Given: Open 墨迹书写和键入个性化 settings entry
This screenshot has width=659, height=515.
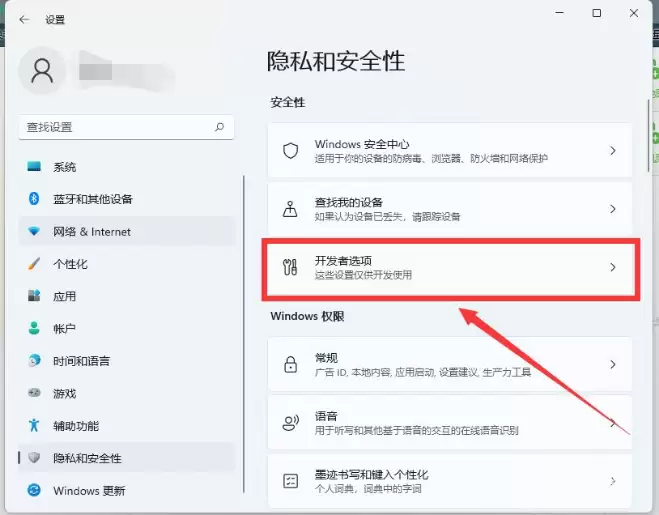Looking at the screenshot, I should click(x=450, y=480).
